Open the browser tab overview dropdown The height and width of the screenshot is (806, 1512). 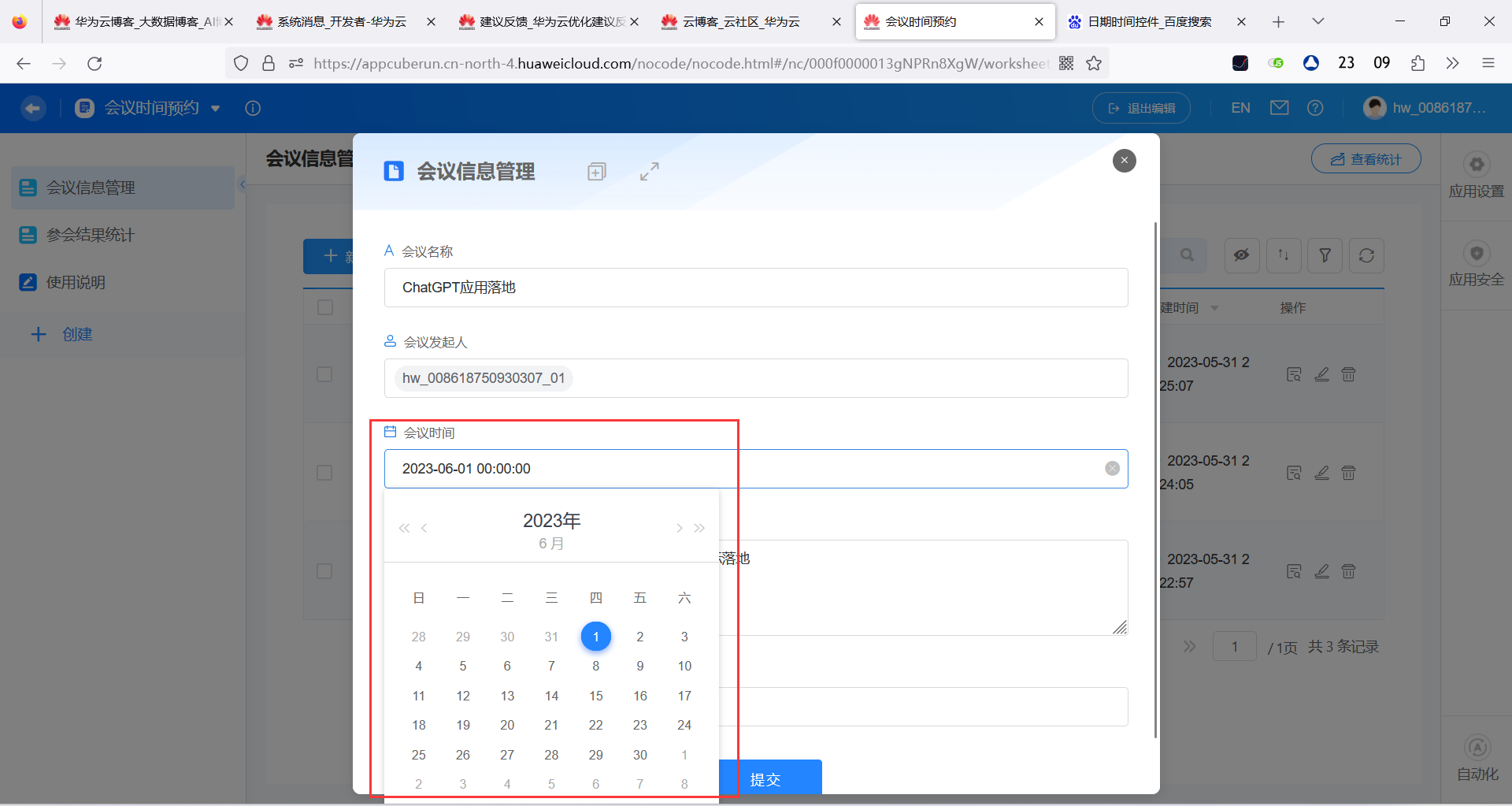[x=1317, y=21]
